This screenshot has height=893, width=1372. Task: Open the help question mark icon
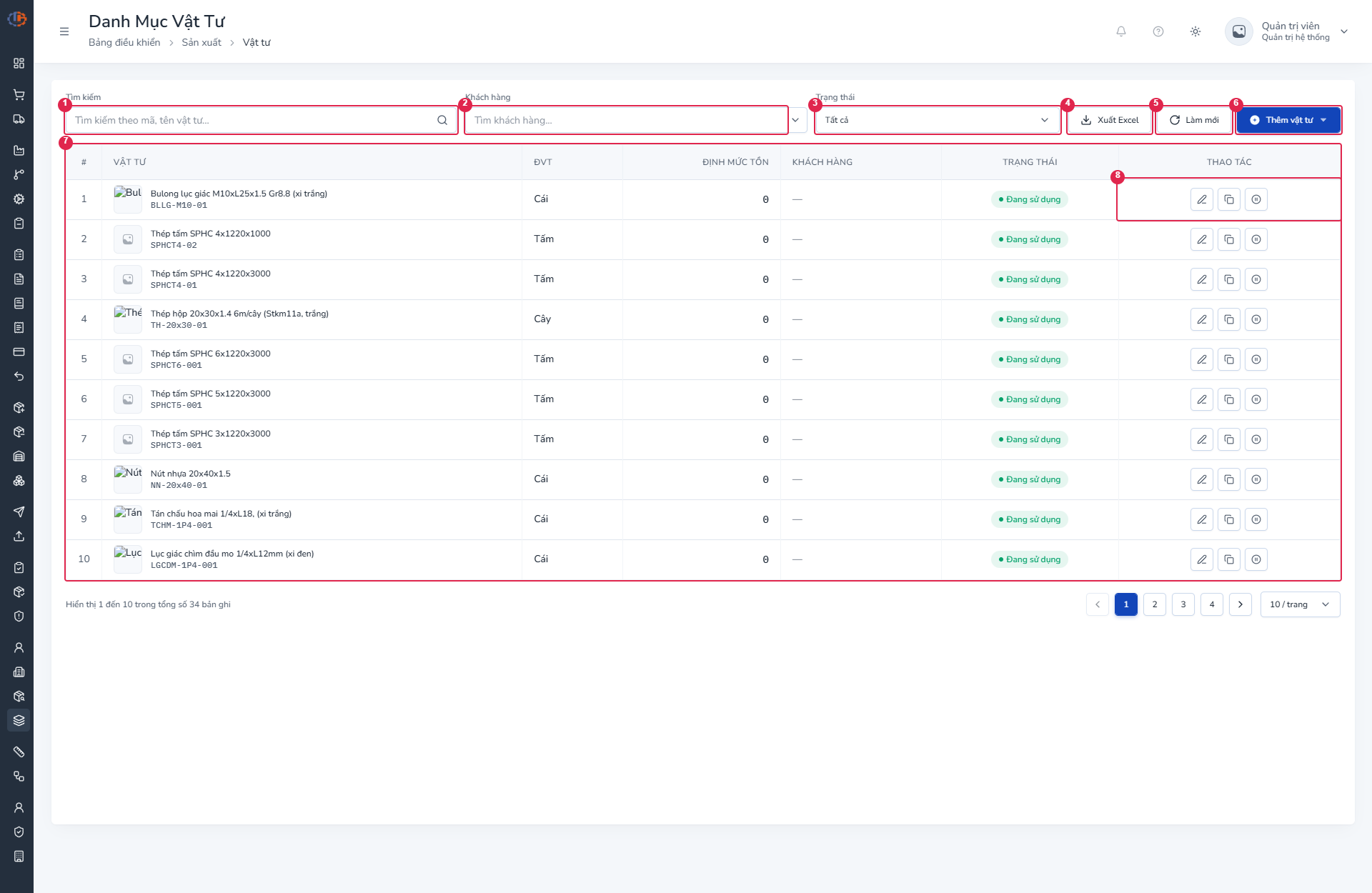click(x=1158, y=31)
